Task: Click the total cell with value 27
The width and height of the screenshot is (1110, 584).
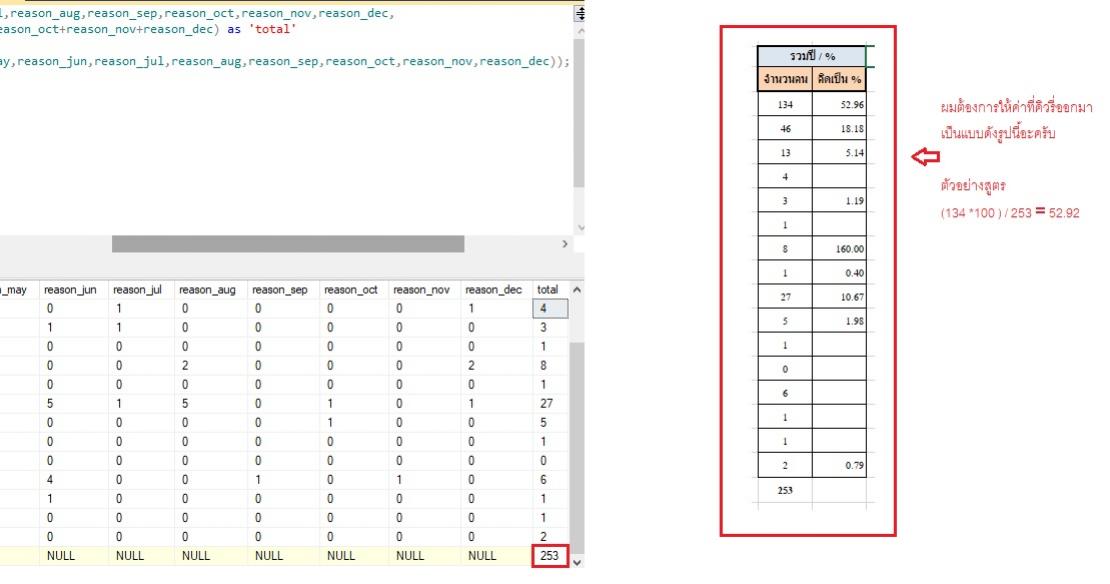Action: [x=550, y=404]
